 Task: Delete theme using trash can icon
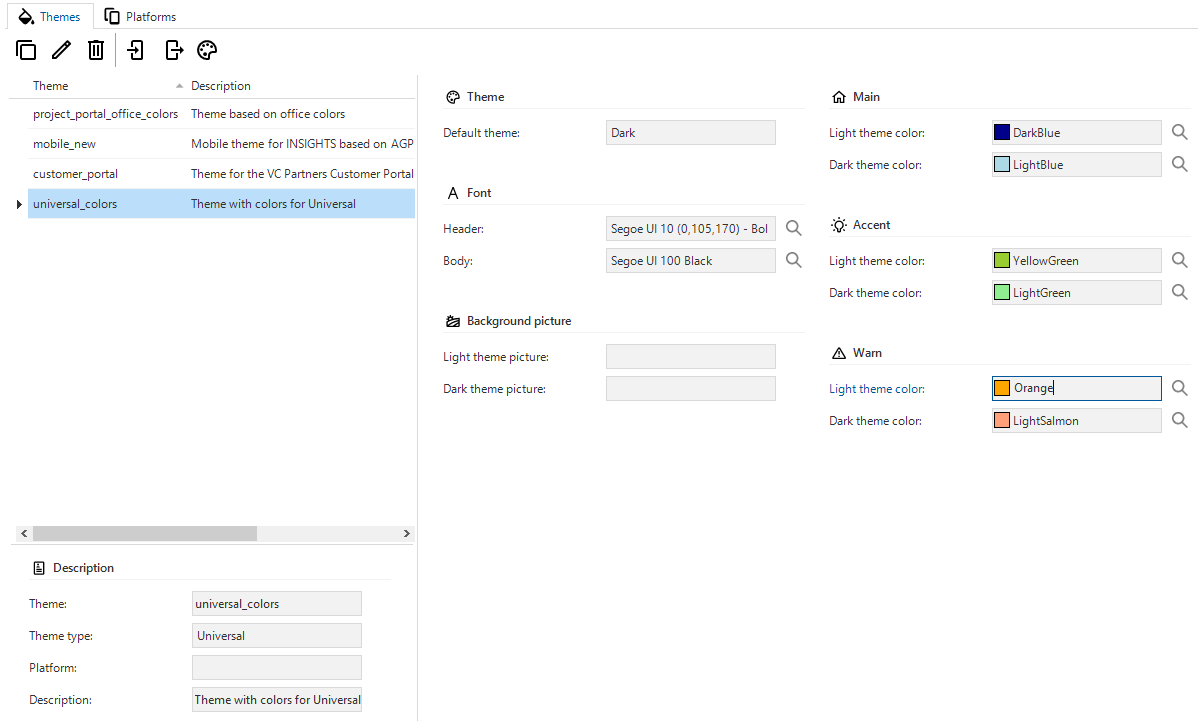(x=95, y=50)
